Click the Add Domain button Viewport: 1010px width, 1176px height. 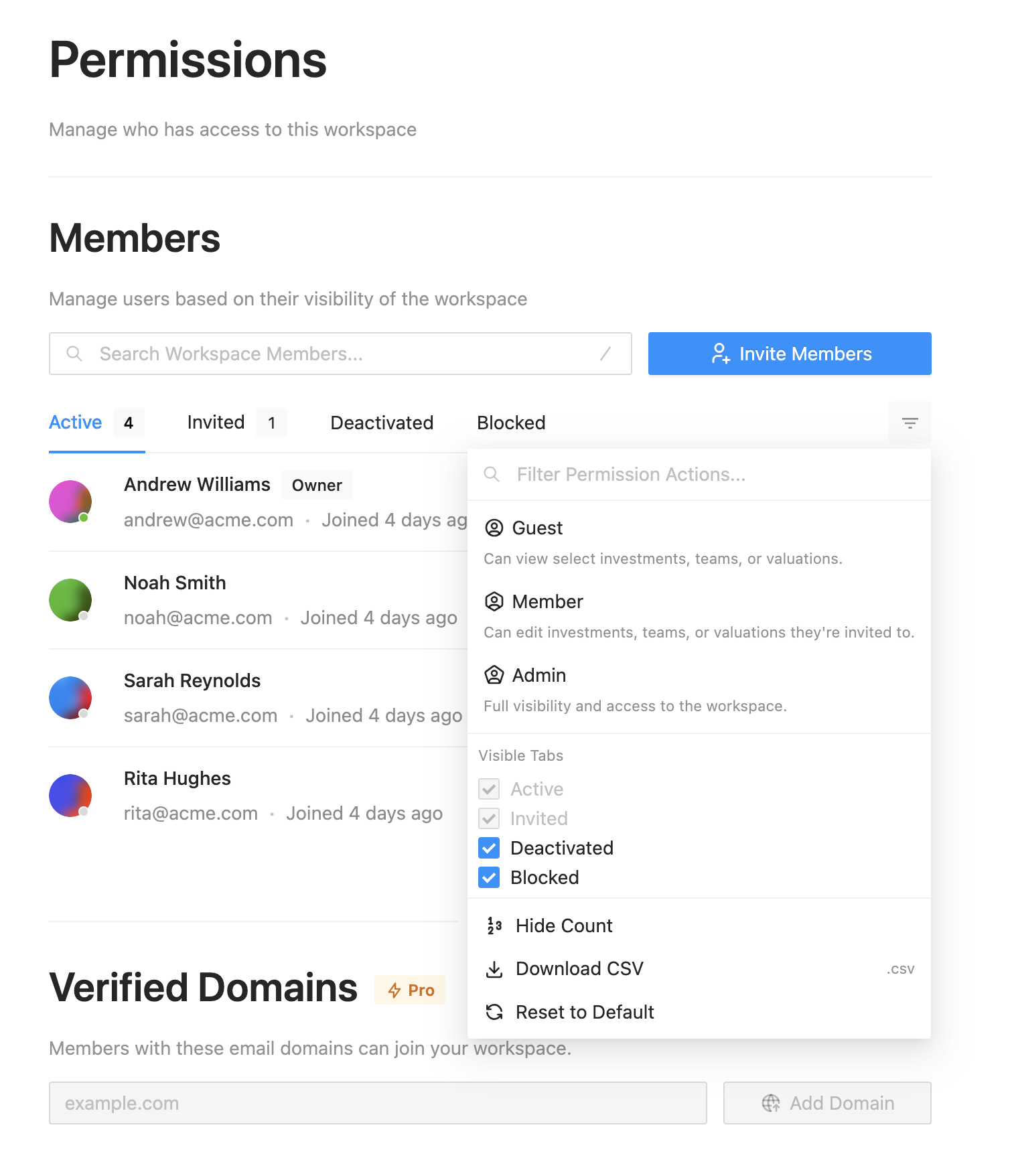point(826,1103)
